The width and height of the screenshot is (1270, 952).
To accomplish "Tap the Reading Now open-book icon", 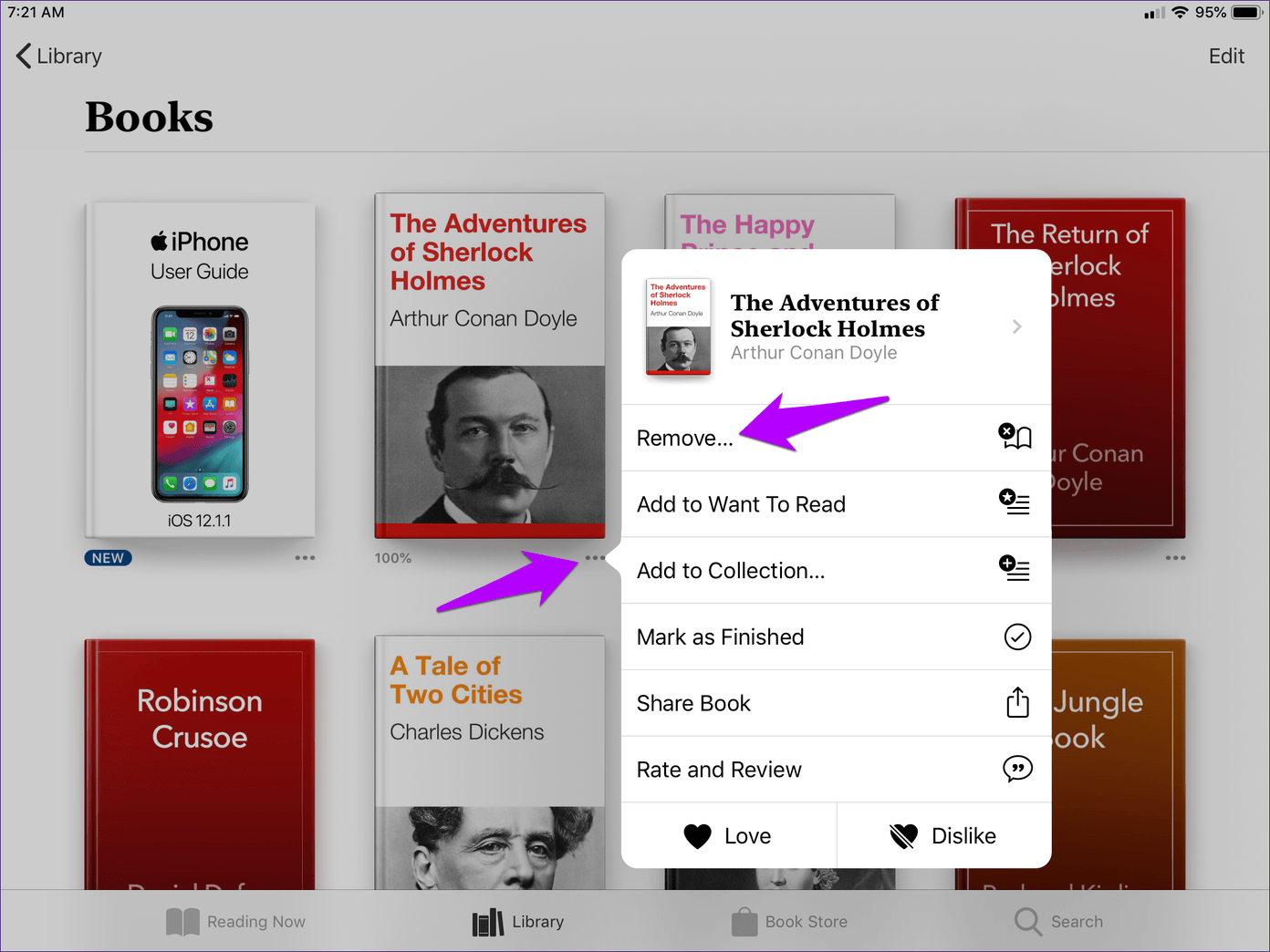I will coord(182,921).
